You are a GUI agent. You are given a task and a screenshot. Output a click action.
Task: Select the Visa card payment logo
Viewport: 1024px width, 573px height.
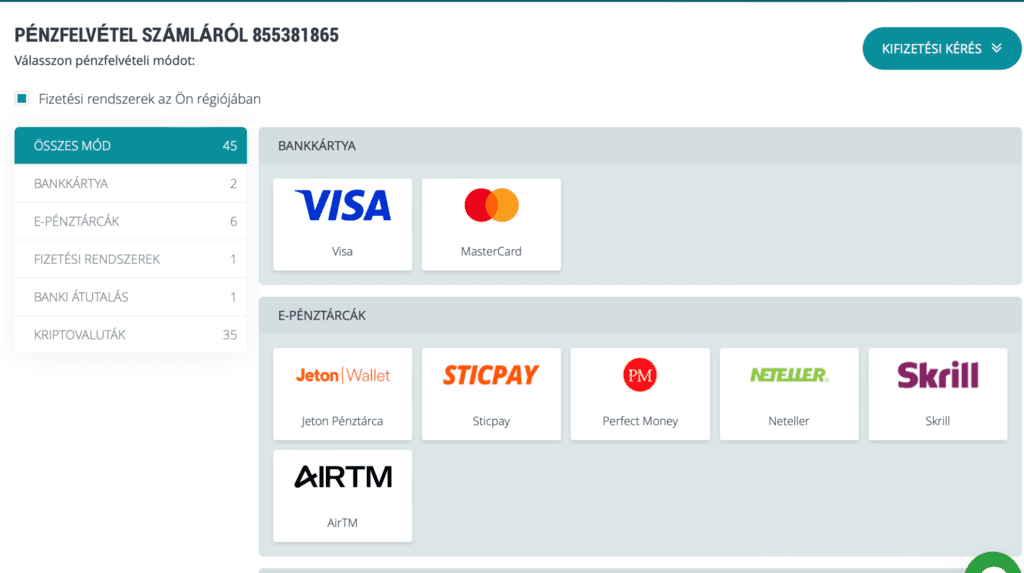pos(343,205)
